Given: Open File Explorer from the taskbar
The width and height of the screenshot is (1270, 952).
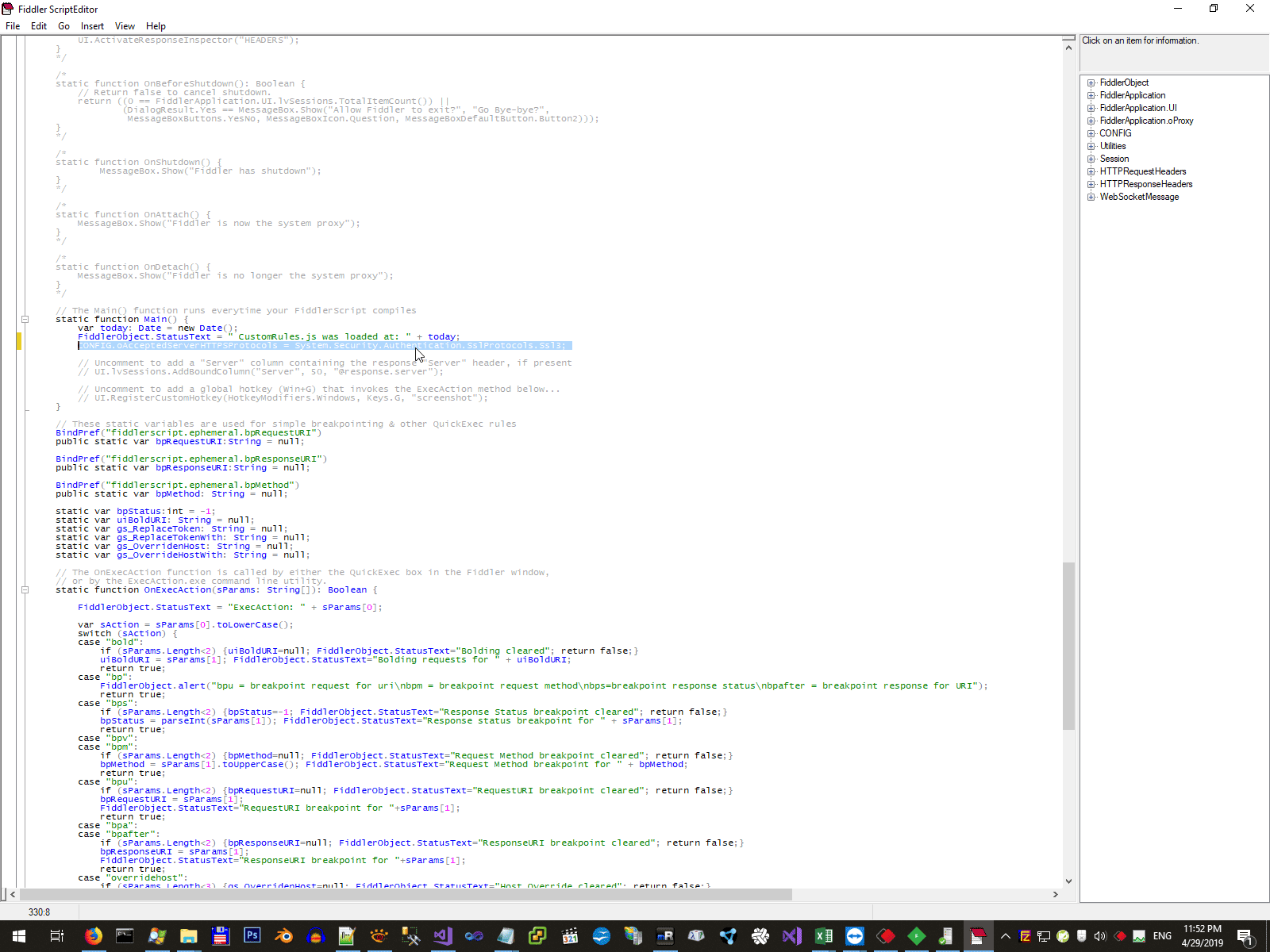Looking at the screenshot, I should coord(188,936).
